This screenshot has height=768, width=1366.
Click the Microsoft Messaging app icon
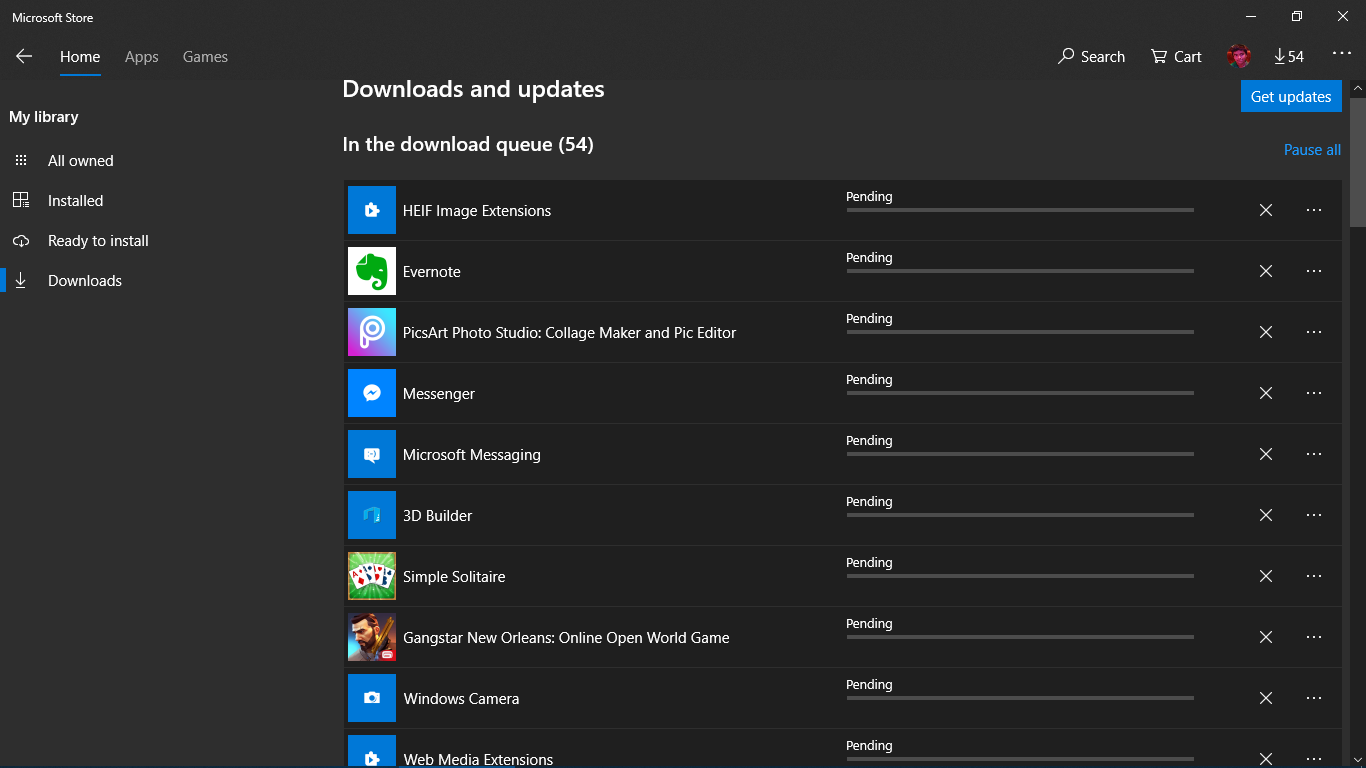tap(372, 454)
